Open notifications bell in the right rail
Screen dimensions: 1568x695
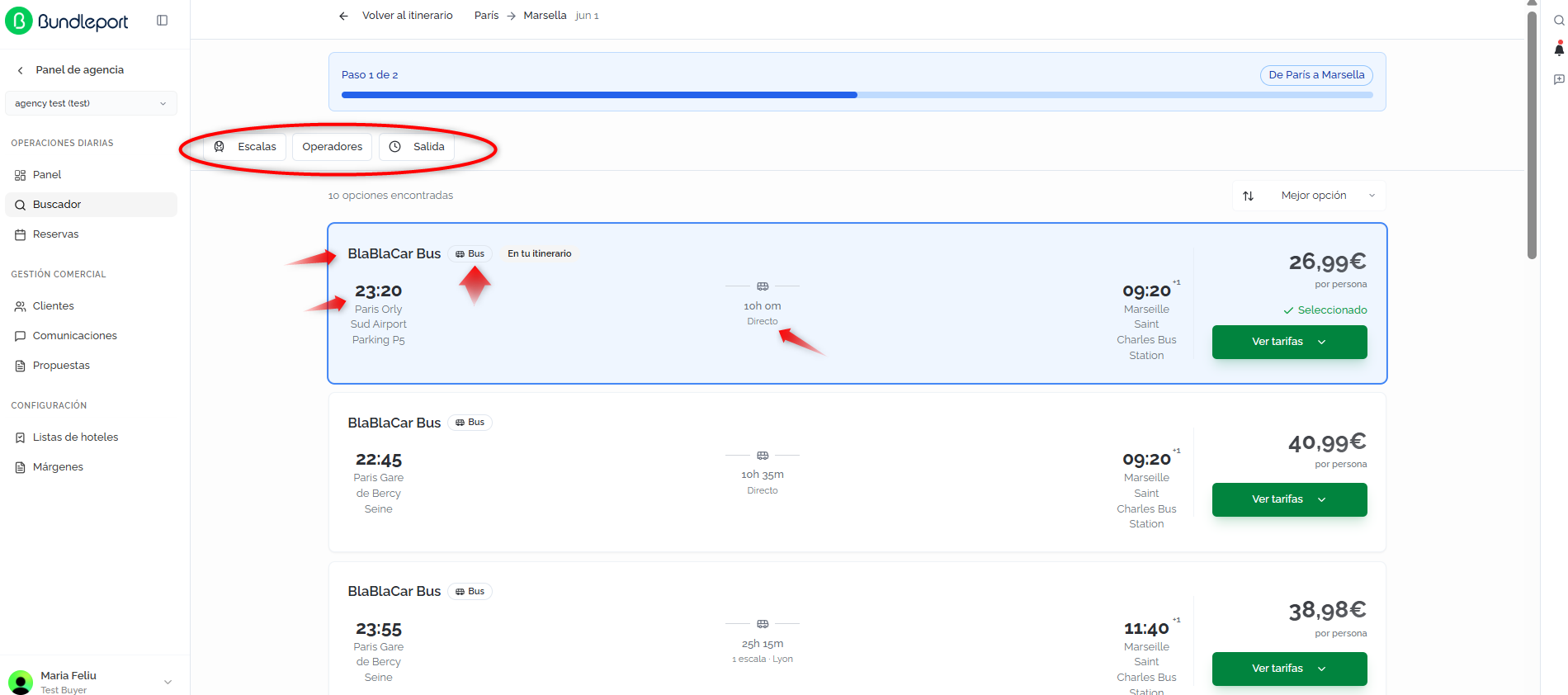click(x=1559, y=50)
